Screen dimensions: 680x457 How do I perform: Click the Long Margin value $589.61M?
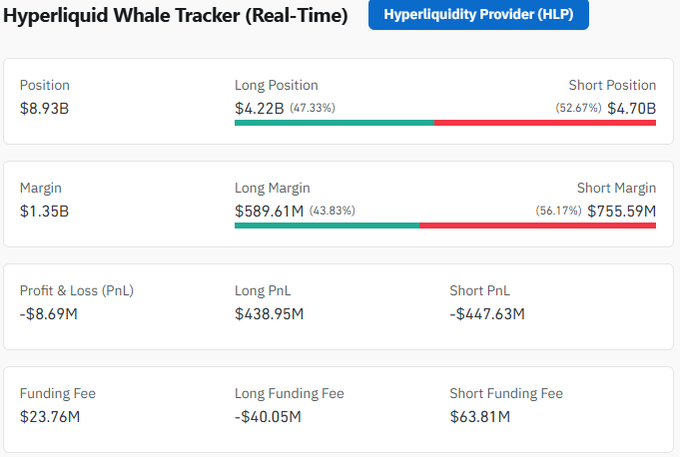[x=269, y=211]
